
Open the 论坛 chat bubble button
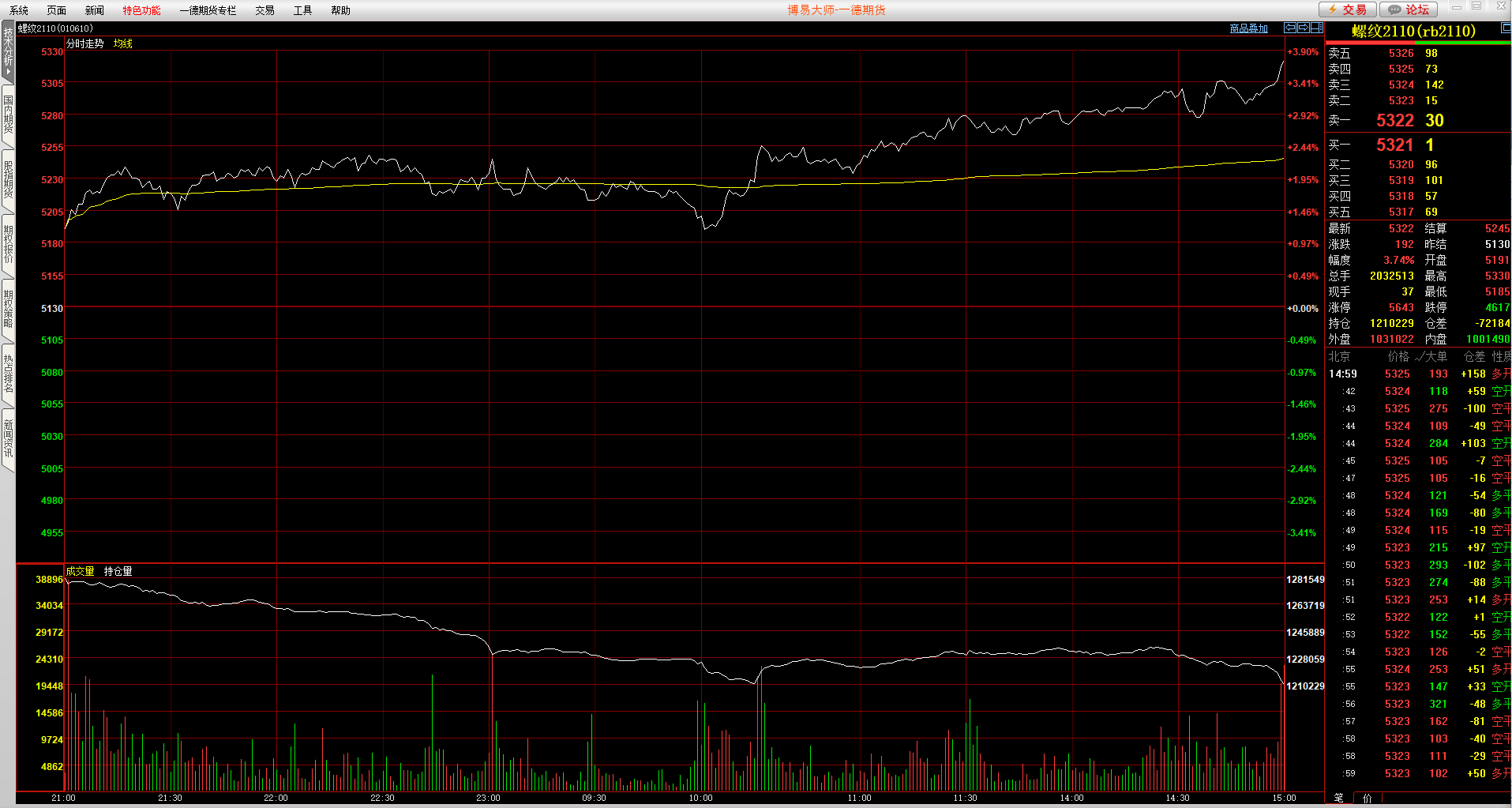click(1409, 9)
